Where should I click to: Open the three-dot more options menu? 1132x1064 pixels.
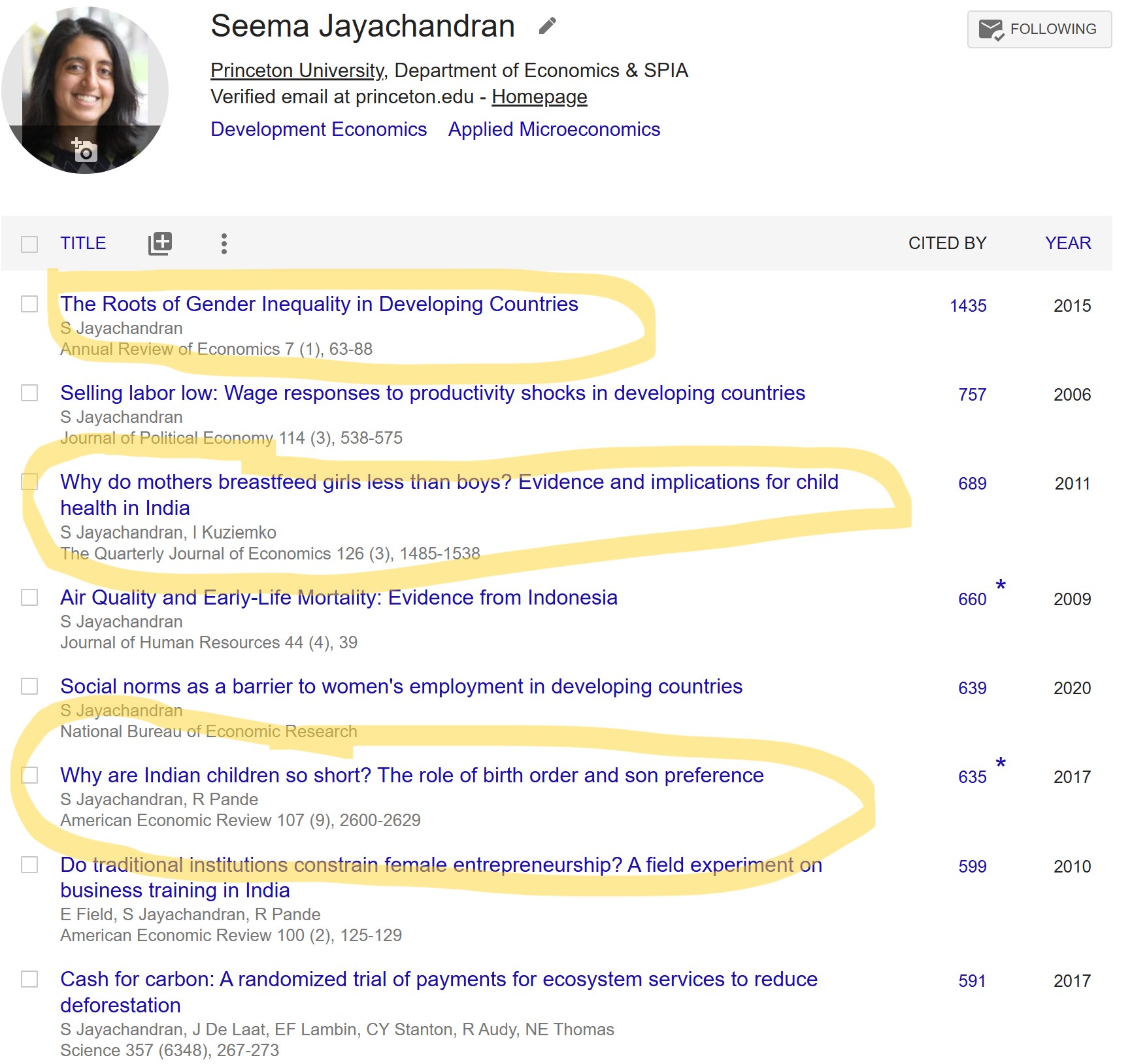coord(224,244)
